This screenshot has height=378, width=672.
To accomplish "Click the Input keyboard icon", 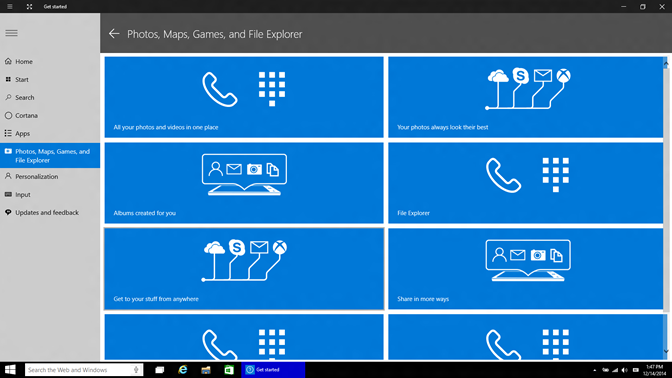I will point(8,194).
